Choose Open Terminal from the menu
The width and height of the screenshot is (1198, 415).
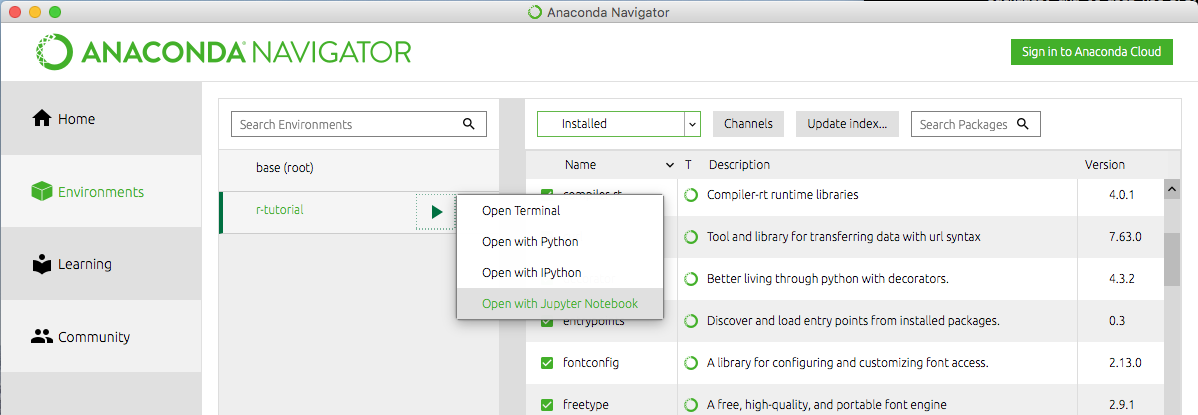560,211
